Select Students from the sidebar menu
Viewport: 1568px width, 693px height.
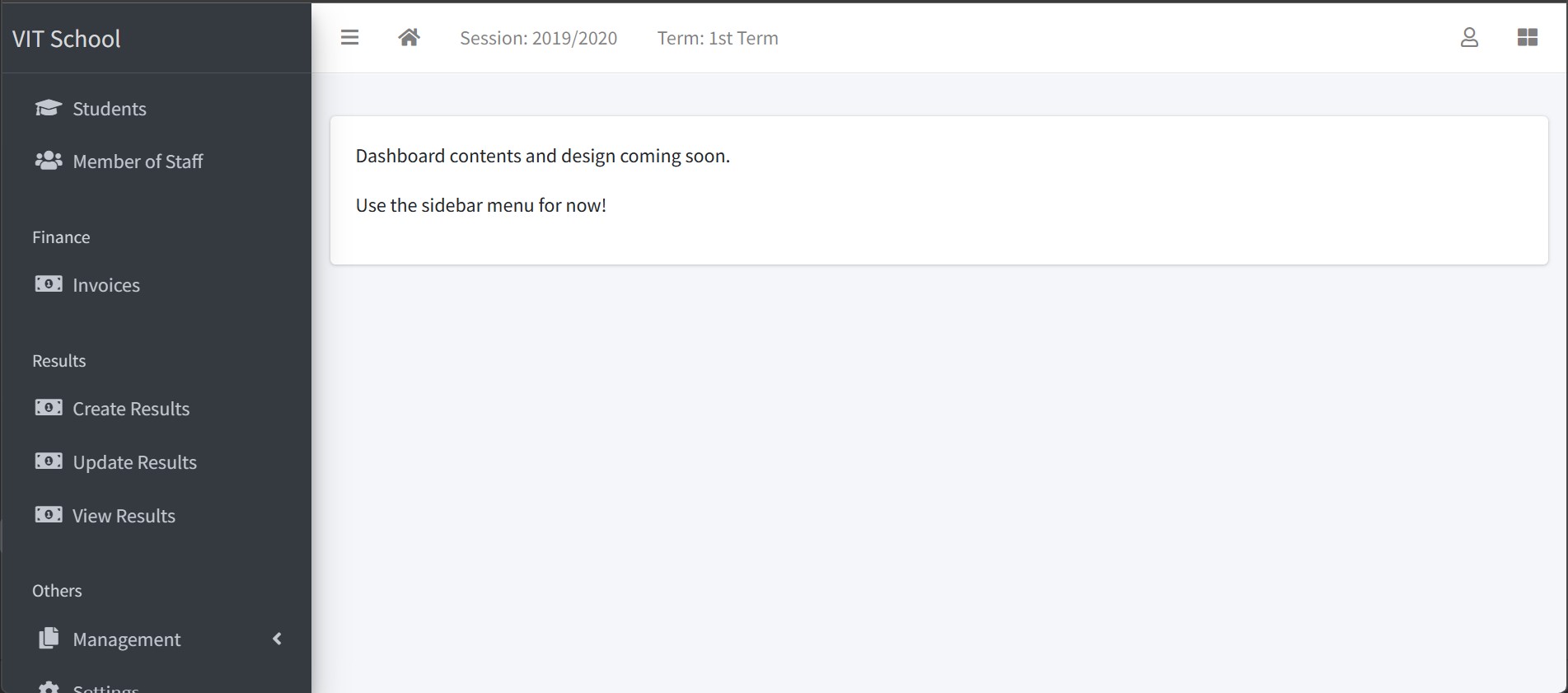tap(109, 108)
